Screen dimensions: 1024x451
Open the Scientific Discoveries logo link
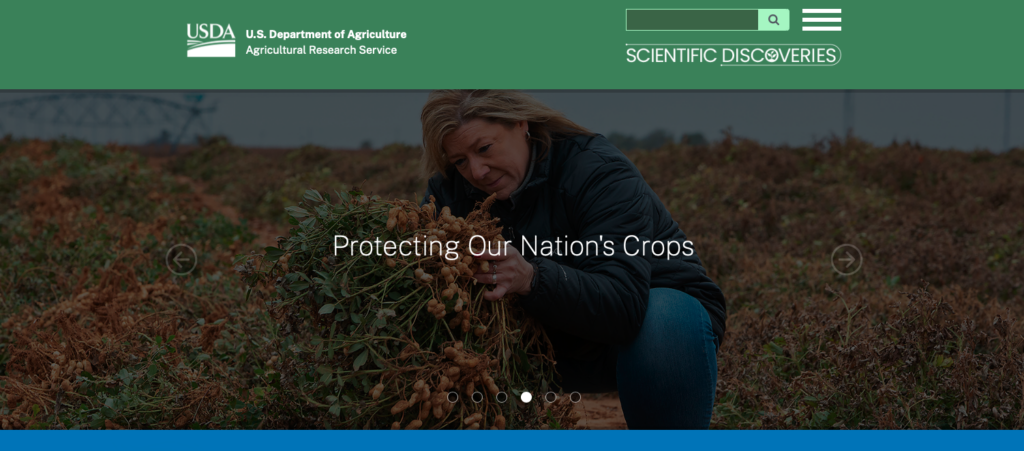tap(733, 55)
